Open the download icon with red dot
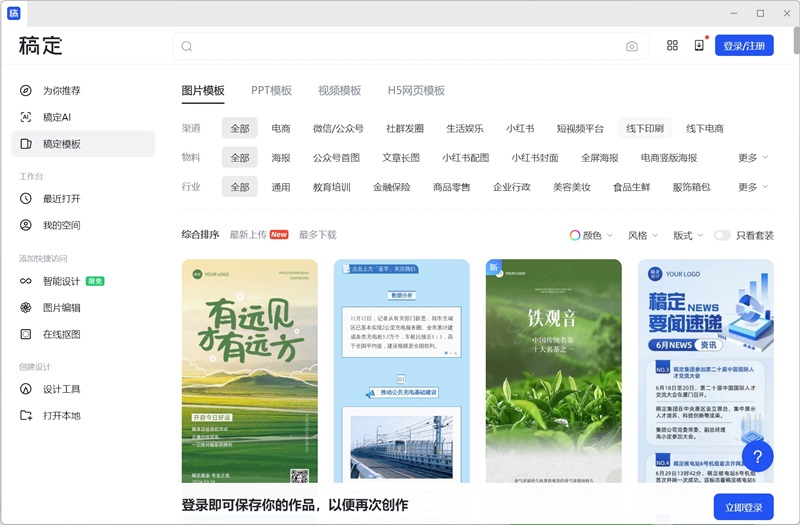Viewport: 800px width, 525px height. pos(699,45)
